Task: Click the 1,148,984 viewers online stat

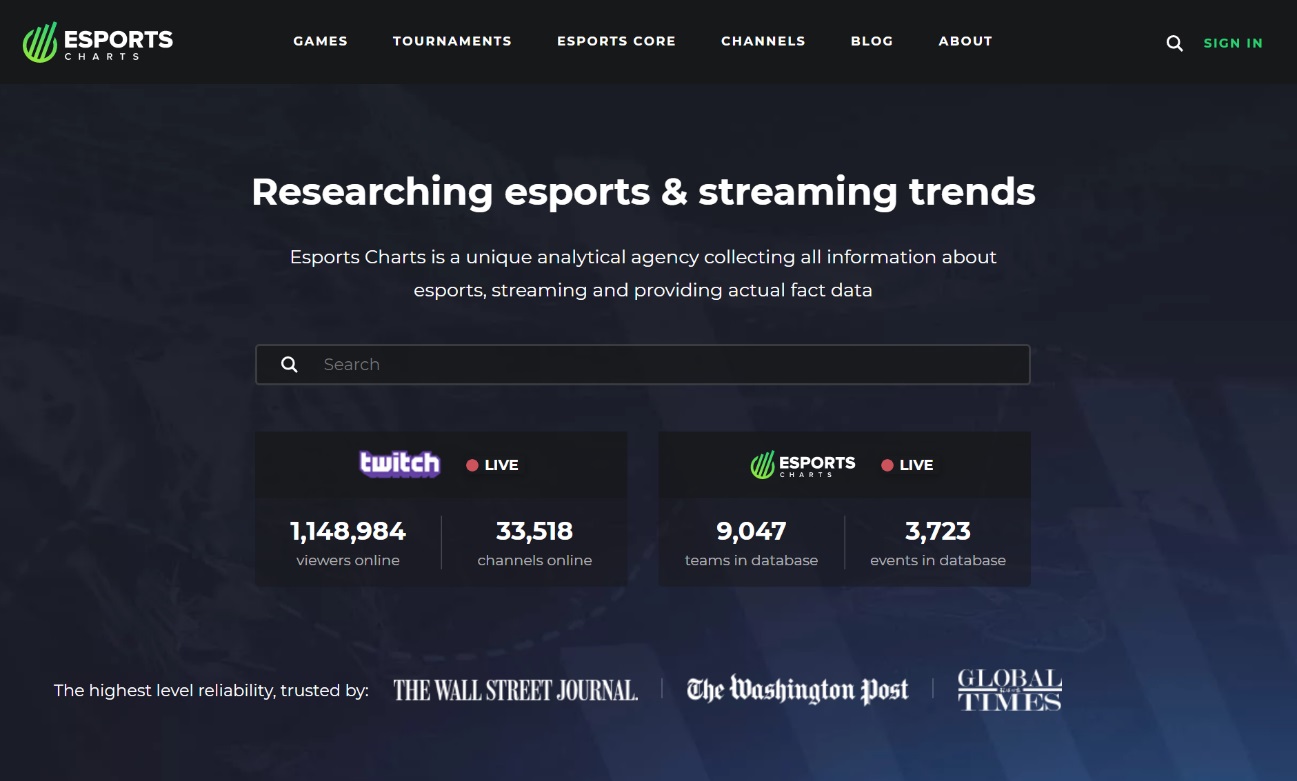Action: 348,543
